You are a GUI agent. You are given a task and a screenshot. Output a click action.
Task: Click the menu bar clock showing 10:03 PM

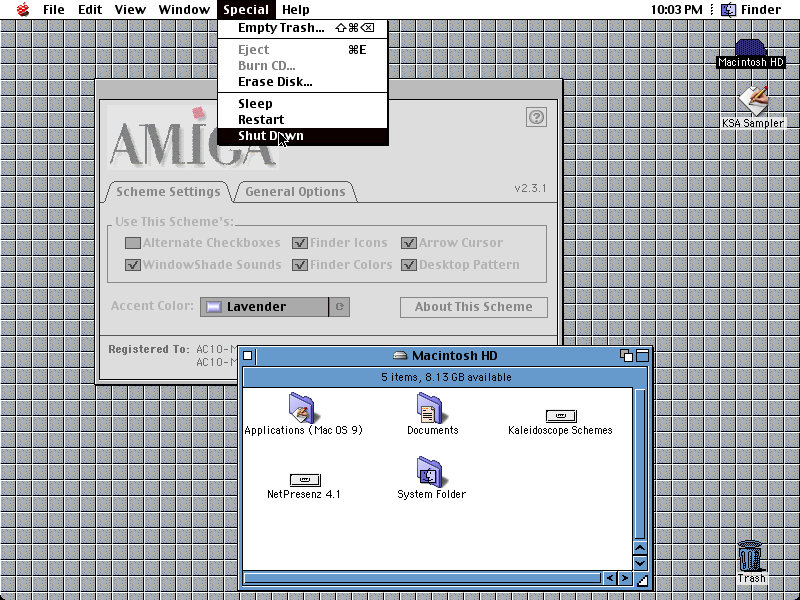(677, 9)
